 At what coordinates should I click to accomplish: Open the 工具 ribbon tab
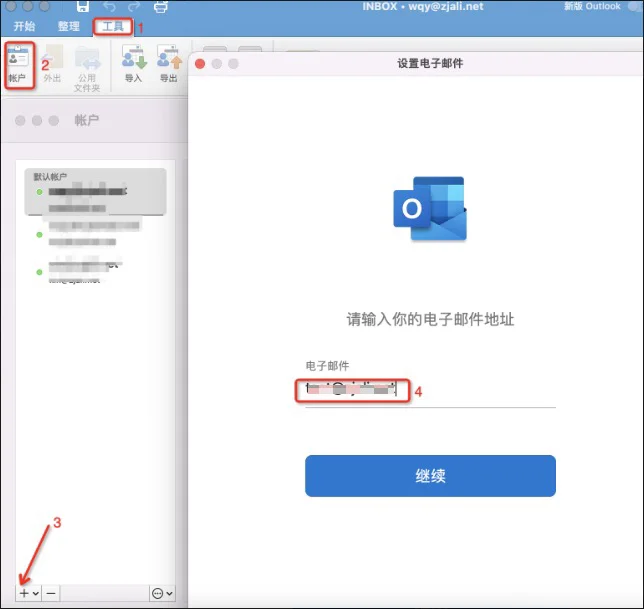click(113, 27)
